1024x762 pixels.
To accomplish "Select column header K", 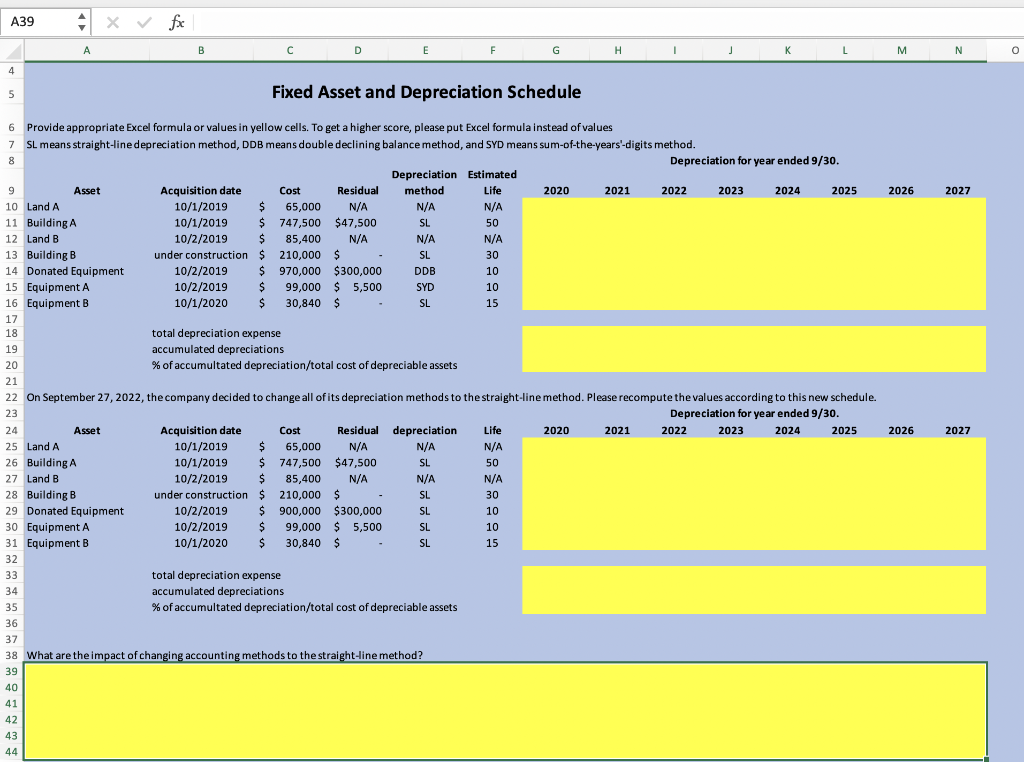I will click(x=787, y=51).
